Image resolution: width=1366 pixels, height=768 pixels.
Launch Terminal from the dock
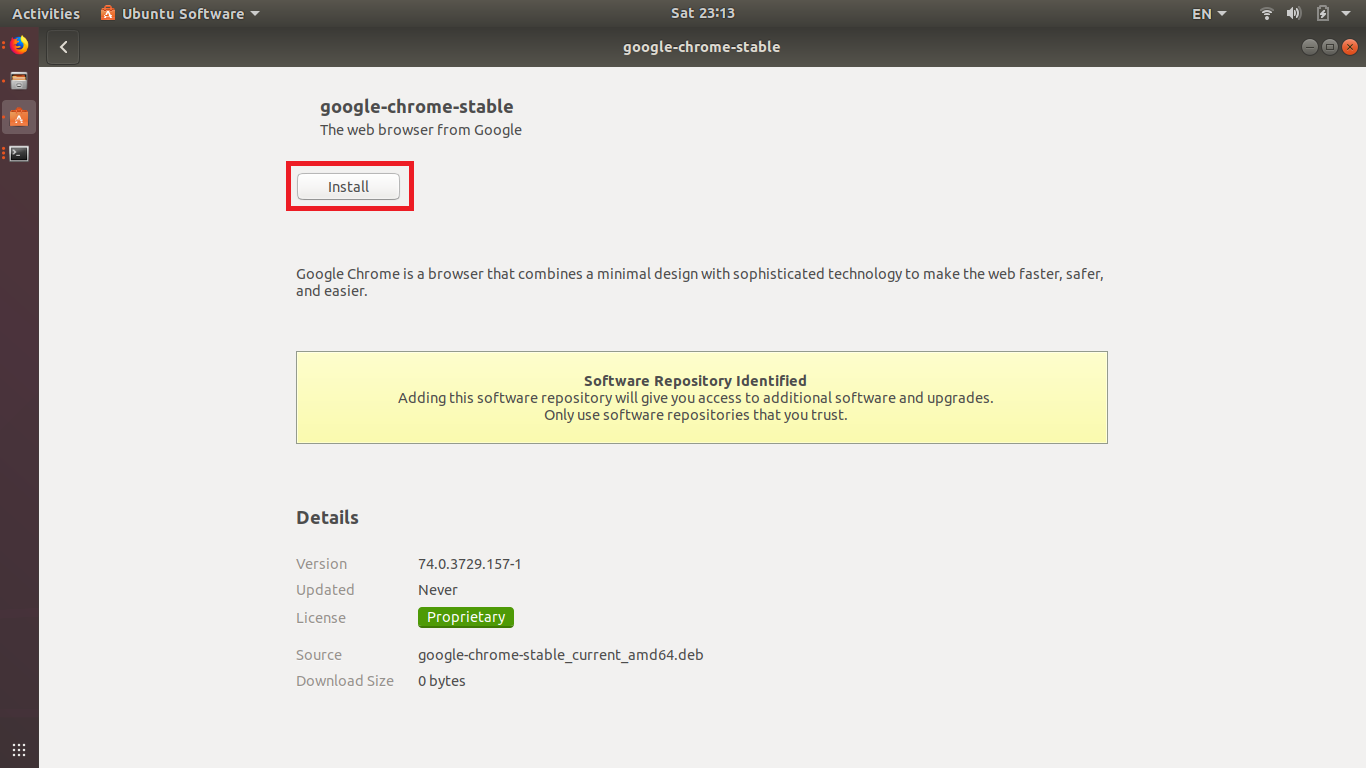pyautogui.click(x=19, y=153)
